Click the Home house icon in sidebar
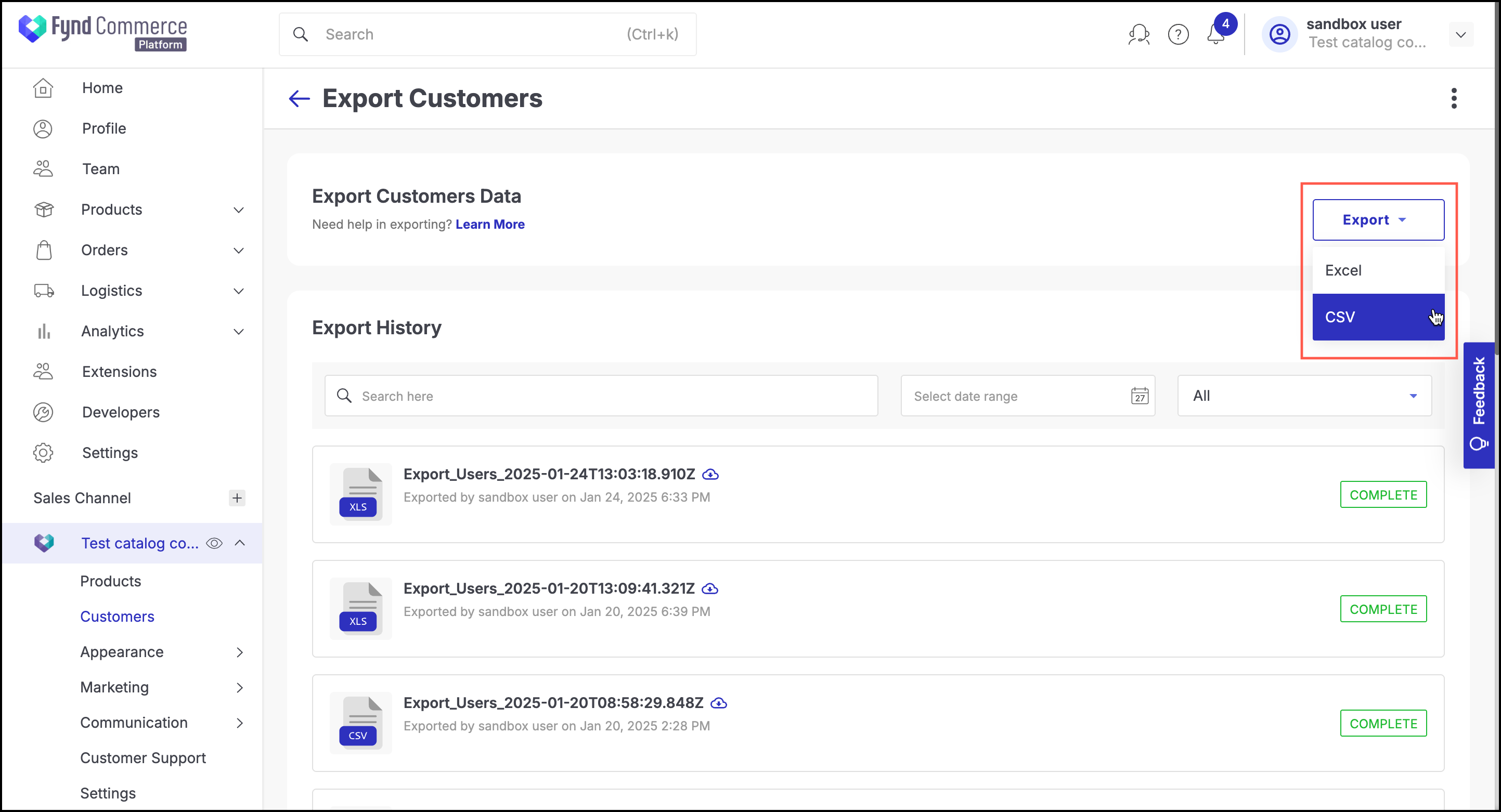1501x812 pixels. click(x=43, y=88)
